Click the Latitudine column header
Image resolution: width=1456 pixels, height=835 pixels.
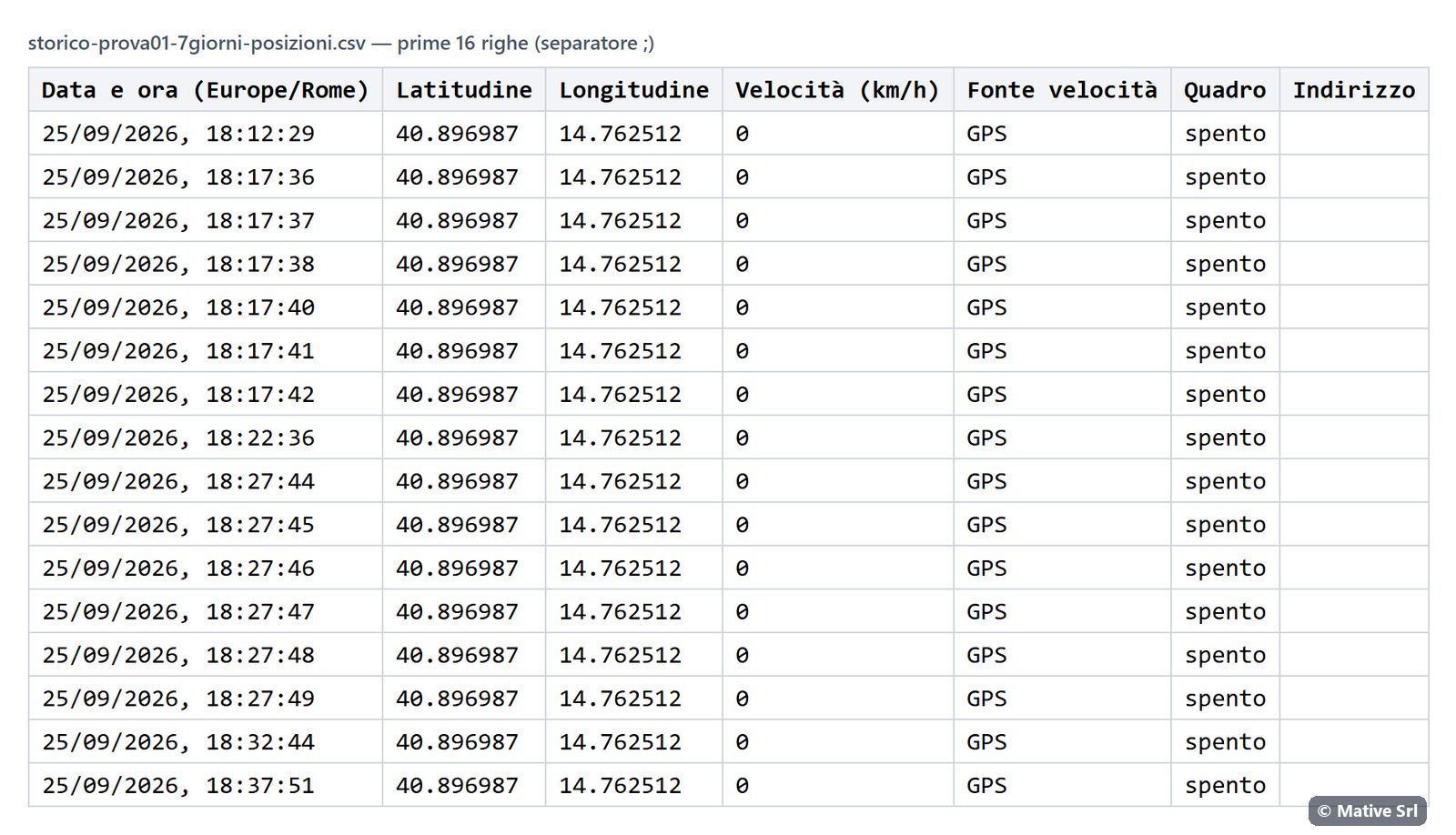point(464,90)
